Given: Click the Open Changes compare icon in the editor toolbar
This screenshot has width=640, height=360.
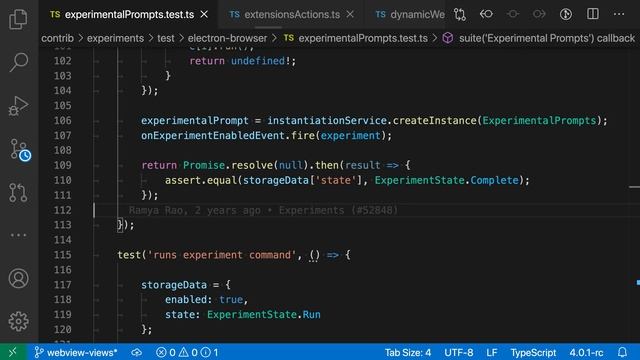Looking at the screenshot, I should coord(460,14).
